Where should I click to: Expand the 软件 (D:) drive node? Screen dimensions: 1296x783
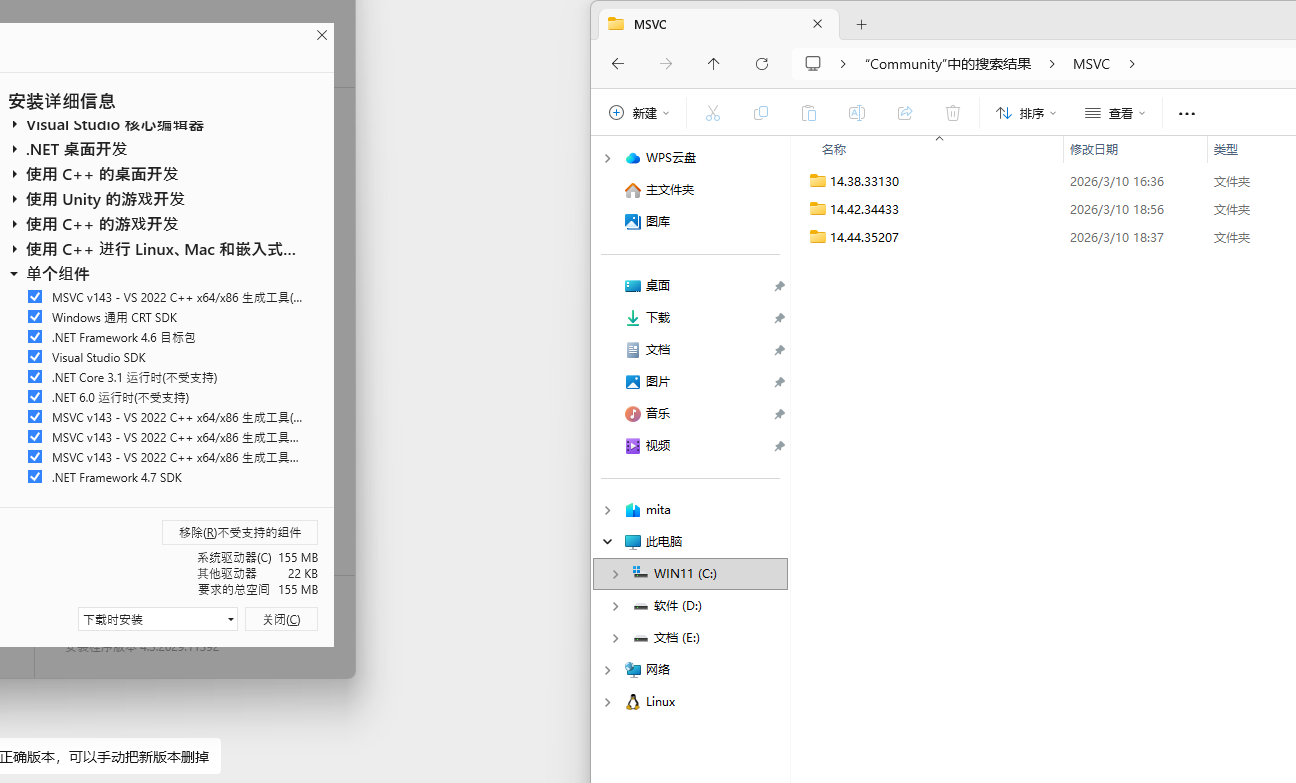pos(615,606)
